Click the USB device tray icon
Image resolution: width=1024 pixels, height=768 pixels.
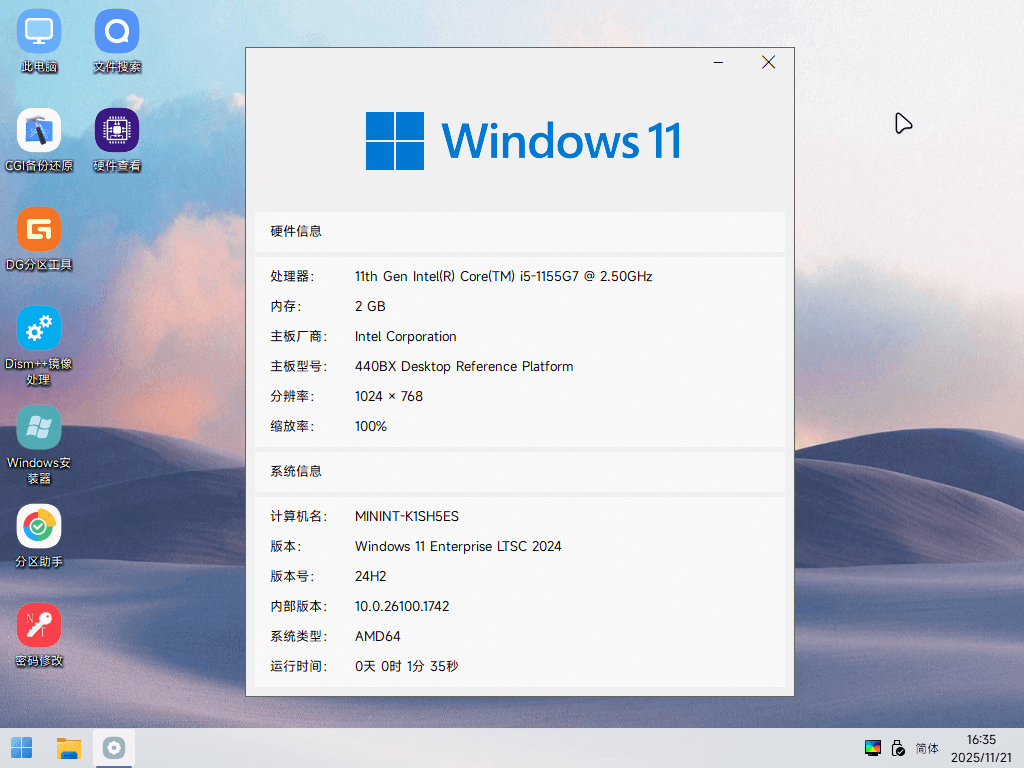(x=899, y=748)
